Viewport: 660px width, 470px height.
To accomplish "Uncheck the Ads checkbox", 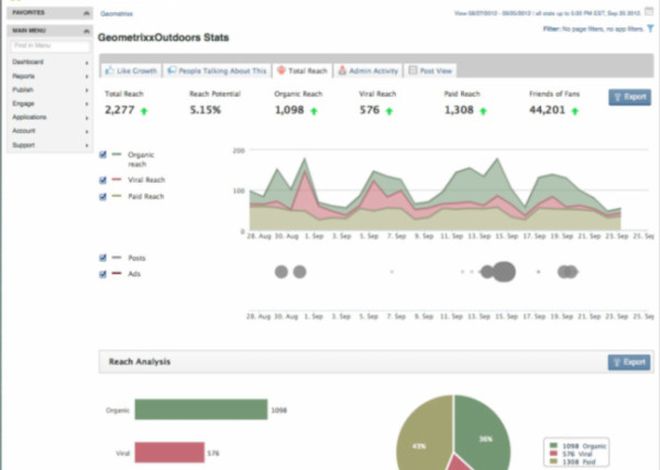I will (103, 274).
